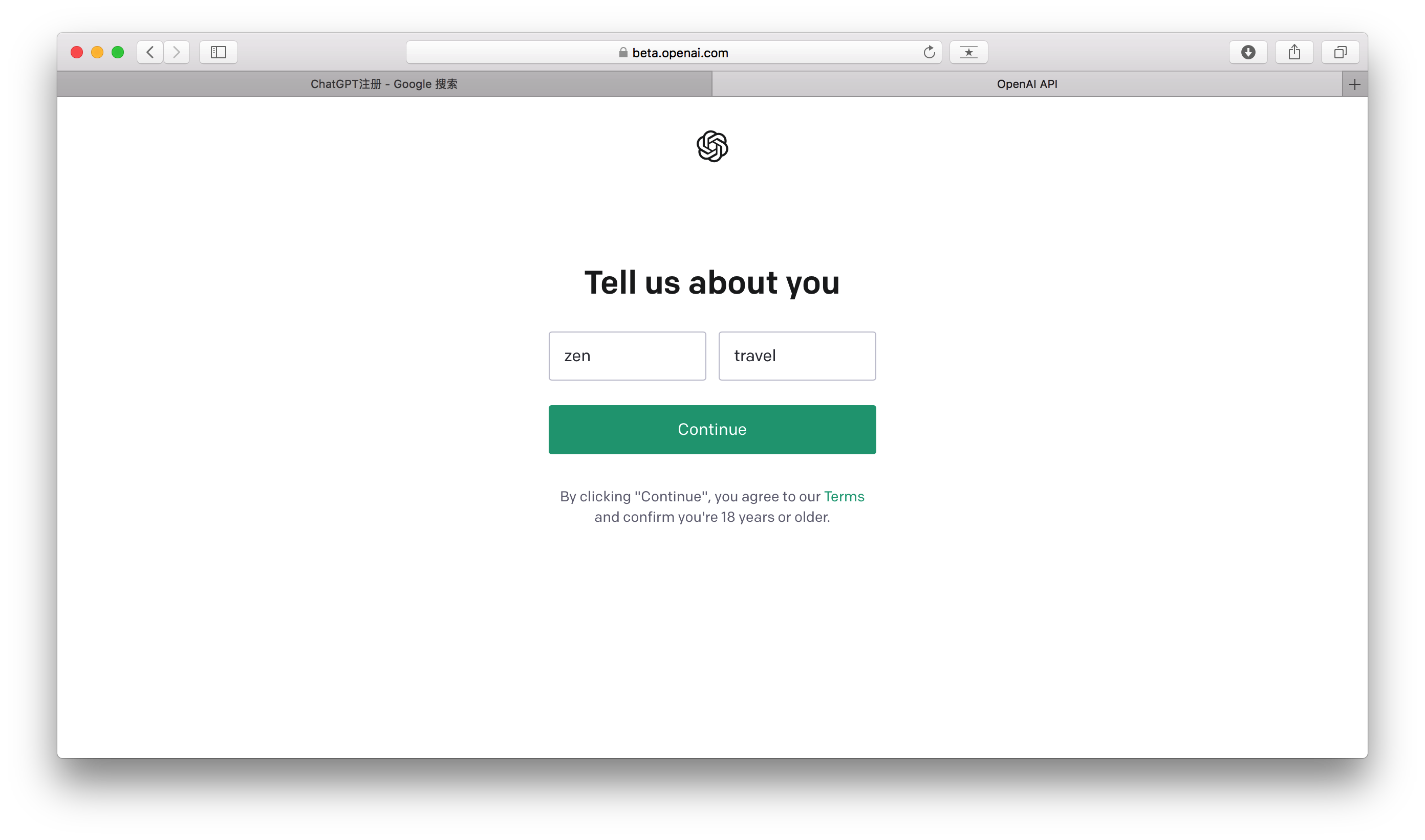Open the top sites star button

pos(968,52)
